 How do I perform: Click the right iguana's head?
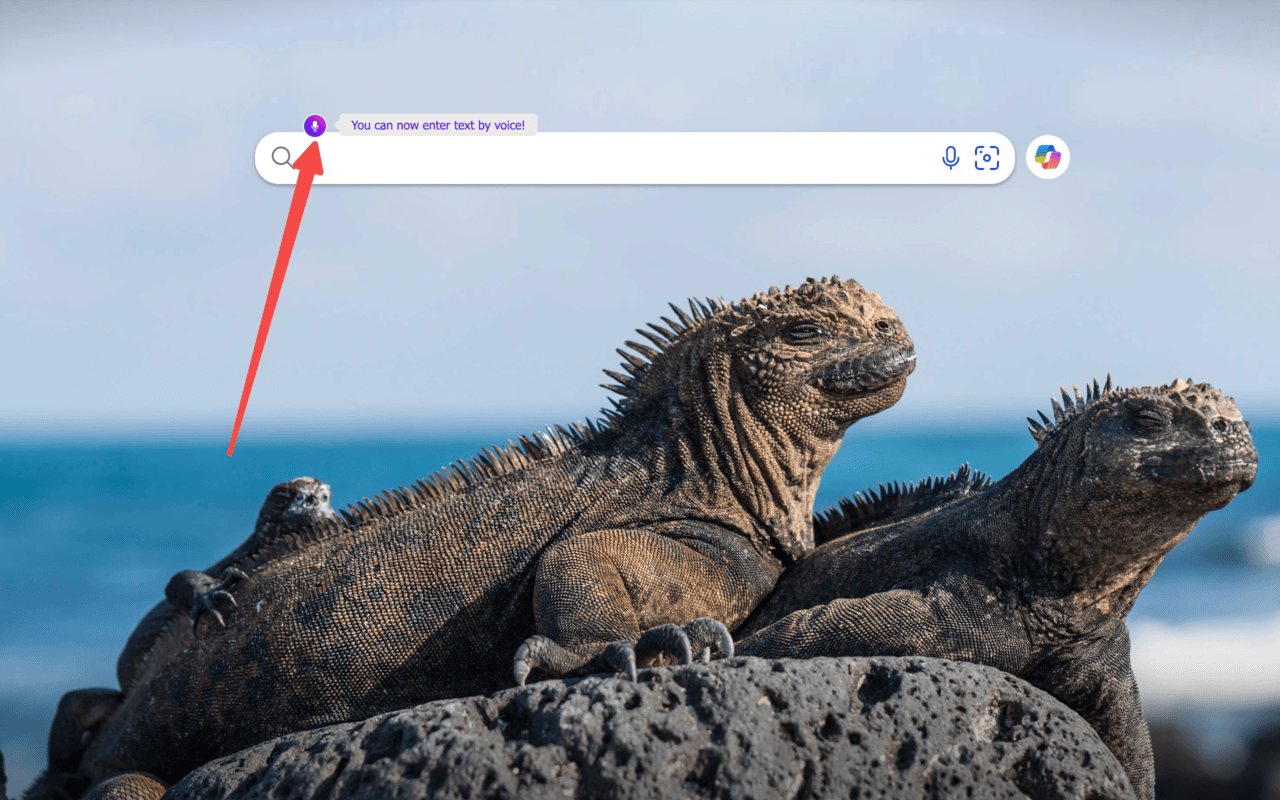pos(1180,440)
